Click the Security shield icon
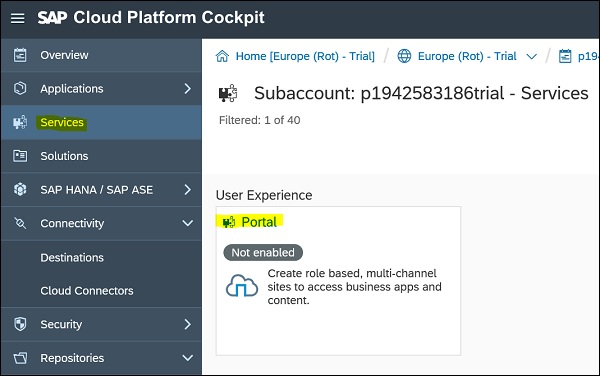This screenshot has width=600, height=376. (x=20, y=324)
